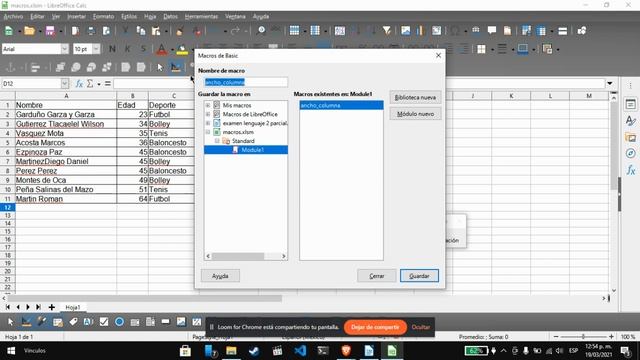Click the Biblioteca nueva button
This screenshot has width=640, height=360.
(x=415, y=98)
